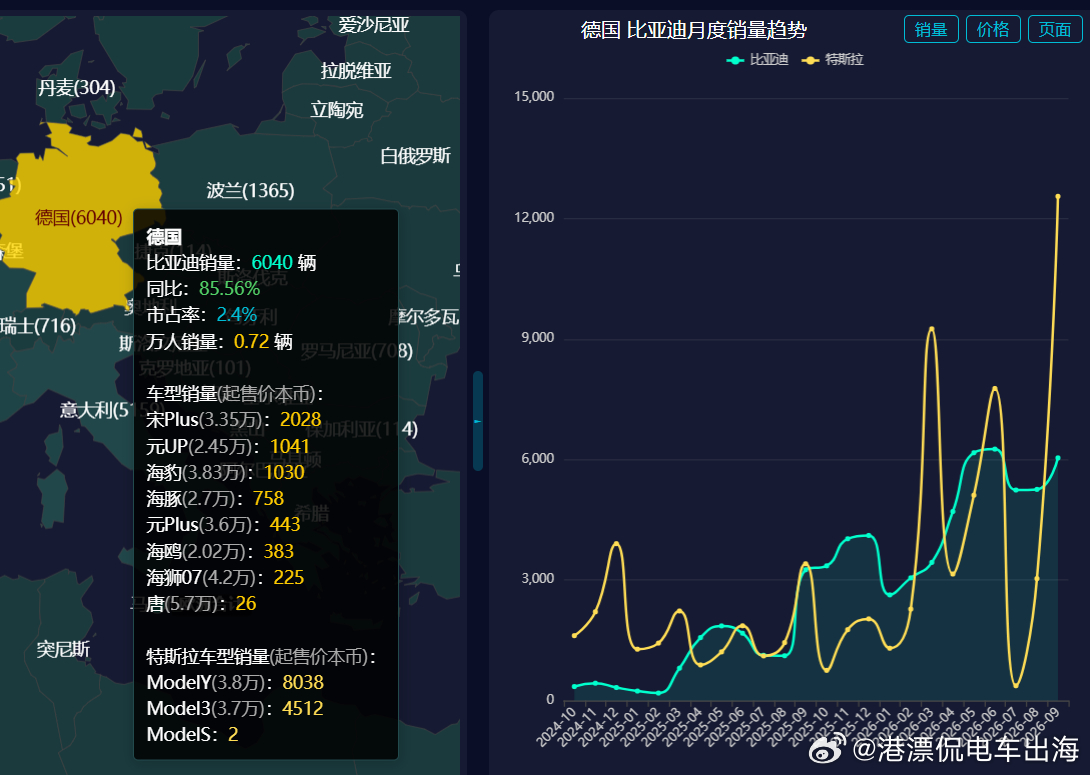Click the 海豹(3.83万) sales row
Image resolution: width=1090 pixels, height=775 pixels.
[x=225, y=473]
